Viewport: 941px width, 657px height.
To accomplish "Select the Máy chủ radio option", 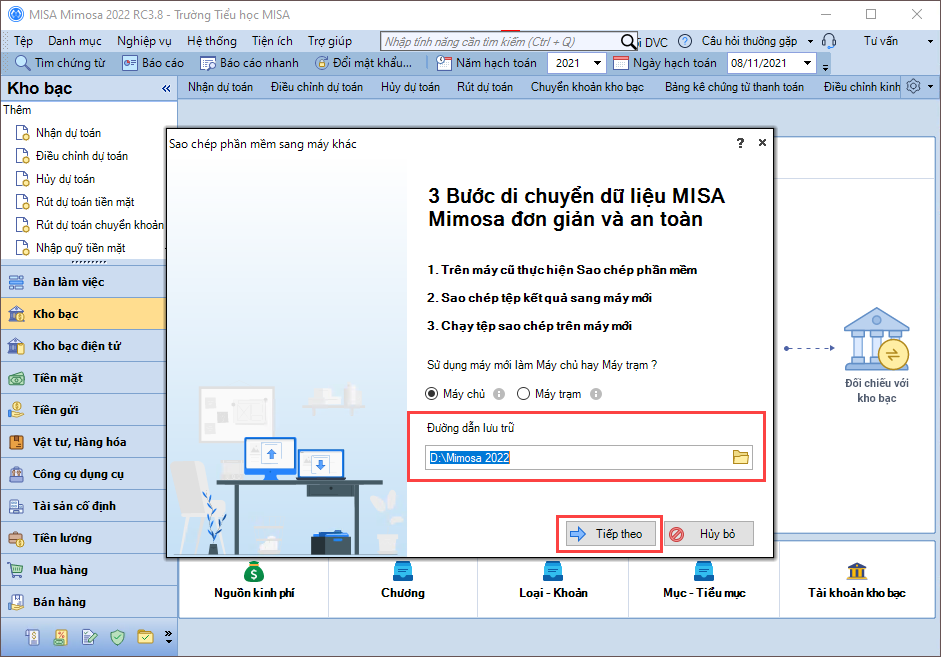I will [x=431, y=394].
